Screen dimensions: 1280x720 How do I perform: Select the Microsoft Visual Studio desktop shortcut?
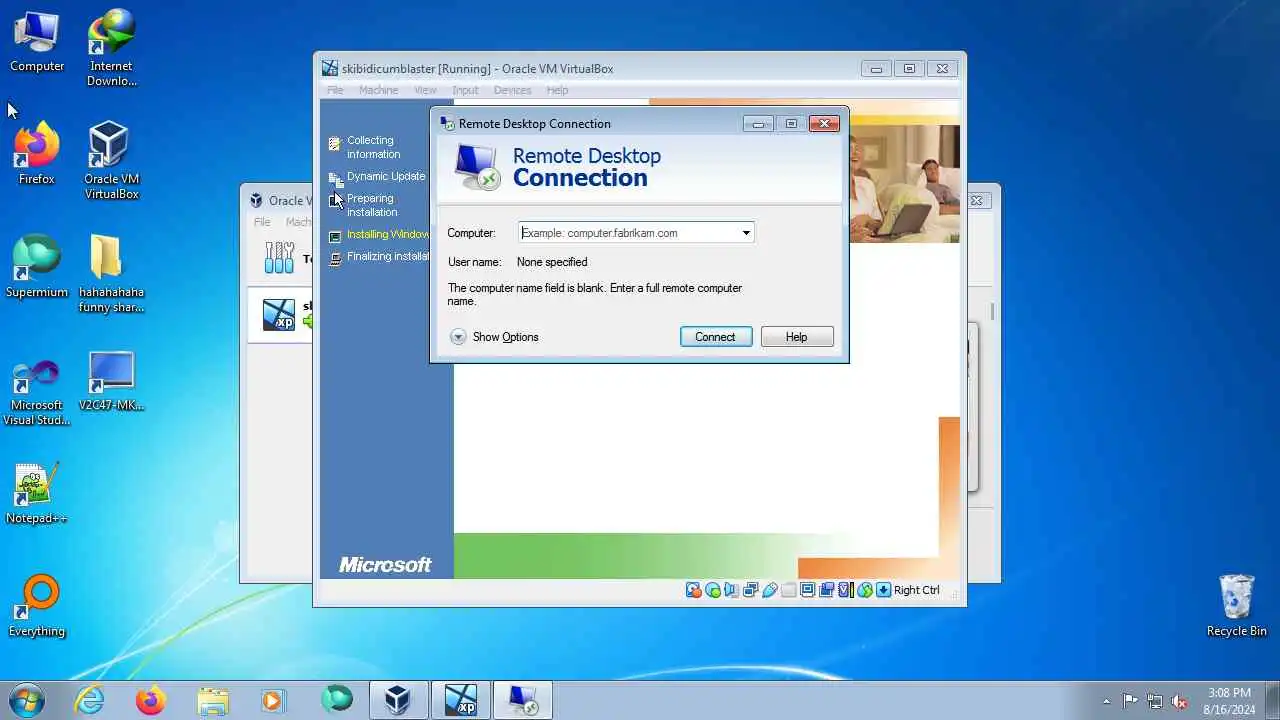click(x=37, y=392)
